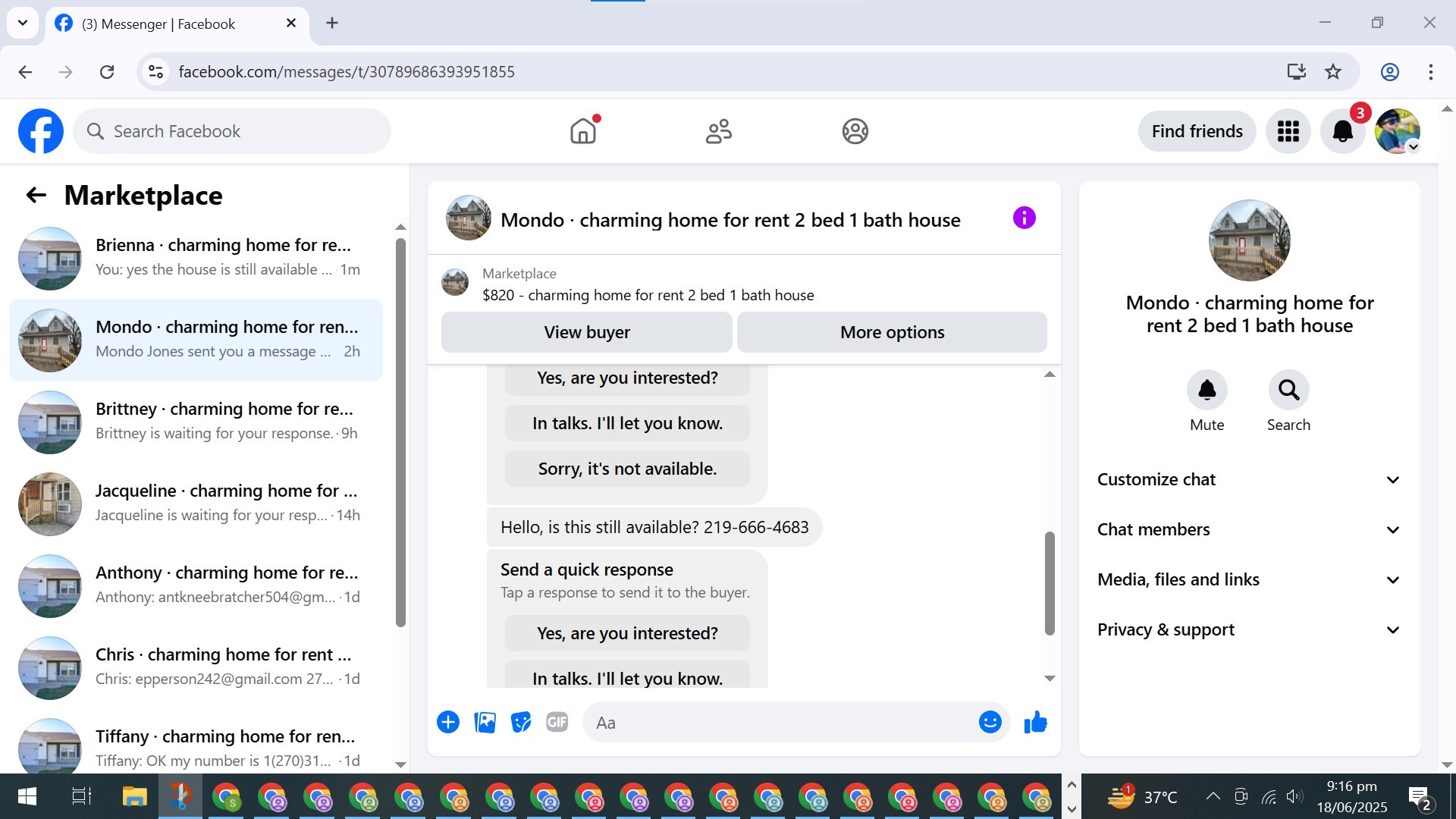Viewport: 1456px width, 819px height.
Task: Open the listing thumbnail in chat header
Action: pos(469,218)
